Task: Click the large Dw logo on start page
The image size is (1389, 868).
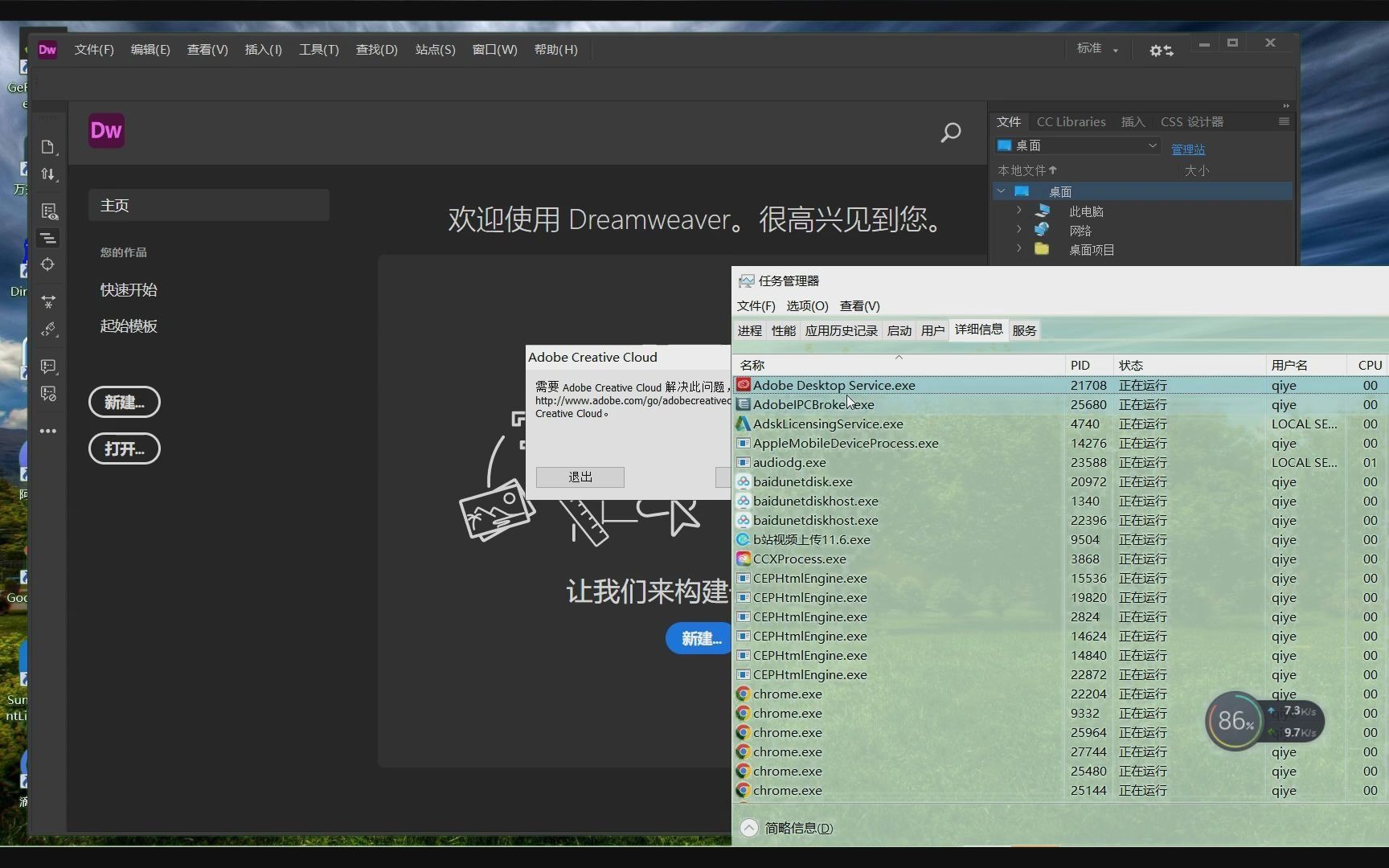Action: 106,131
